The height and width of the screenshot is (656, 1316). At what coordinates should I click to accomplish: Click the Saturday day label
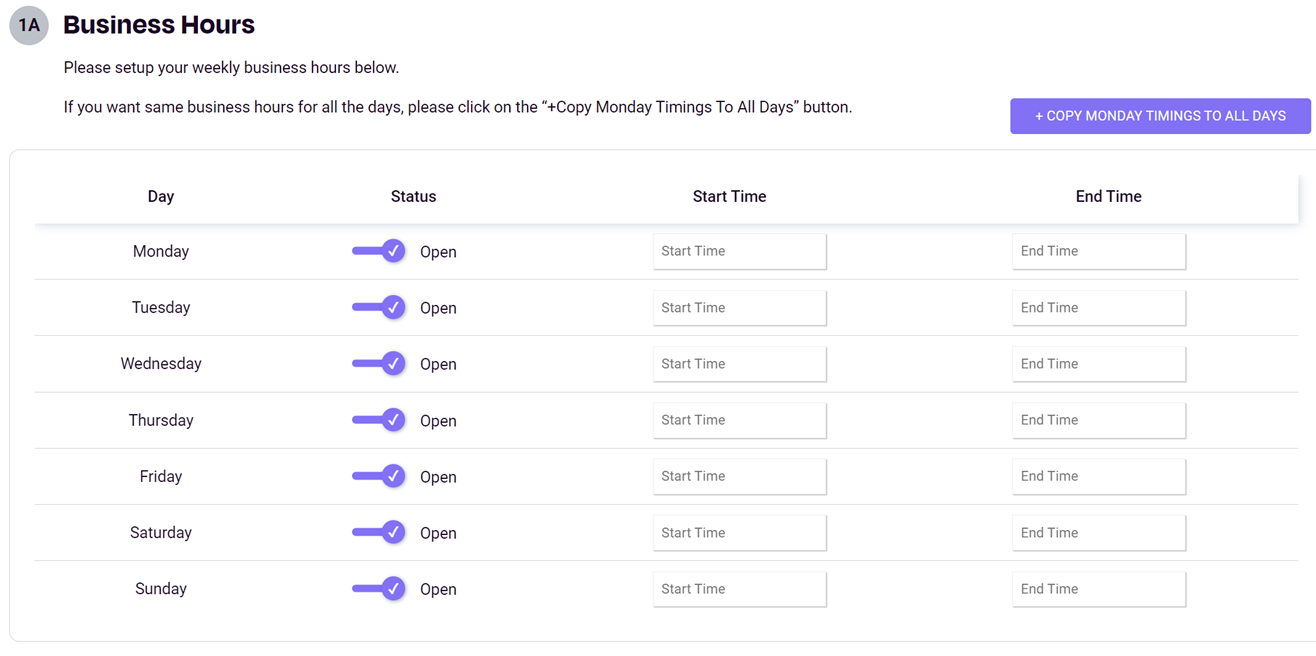[x=161, y=533]
